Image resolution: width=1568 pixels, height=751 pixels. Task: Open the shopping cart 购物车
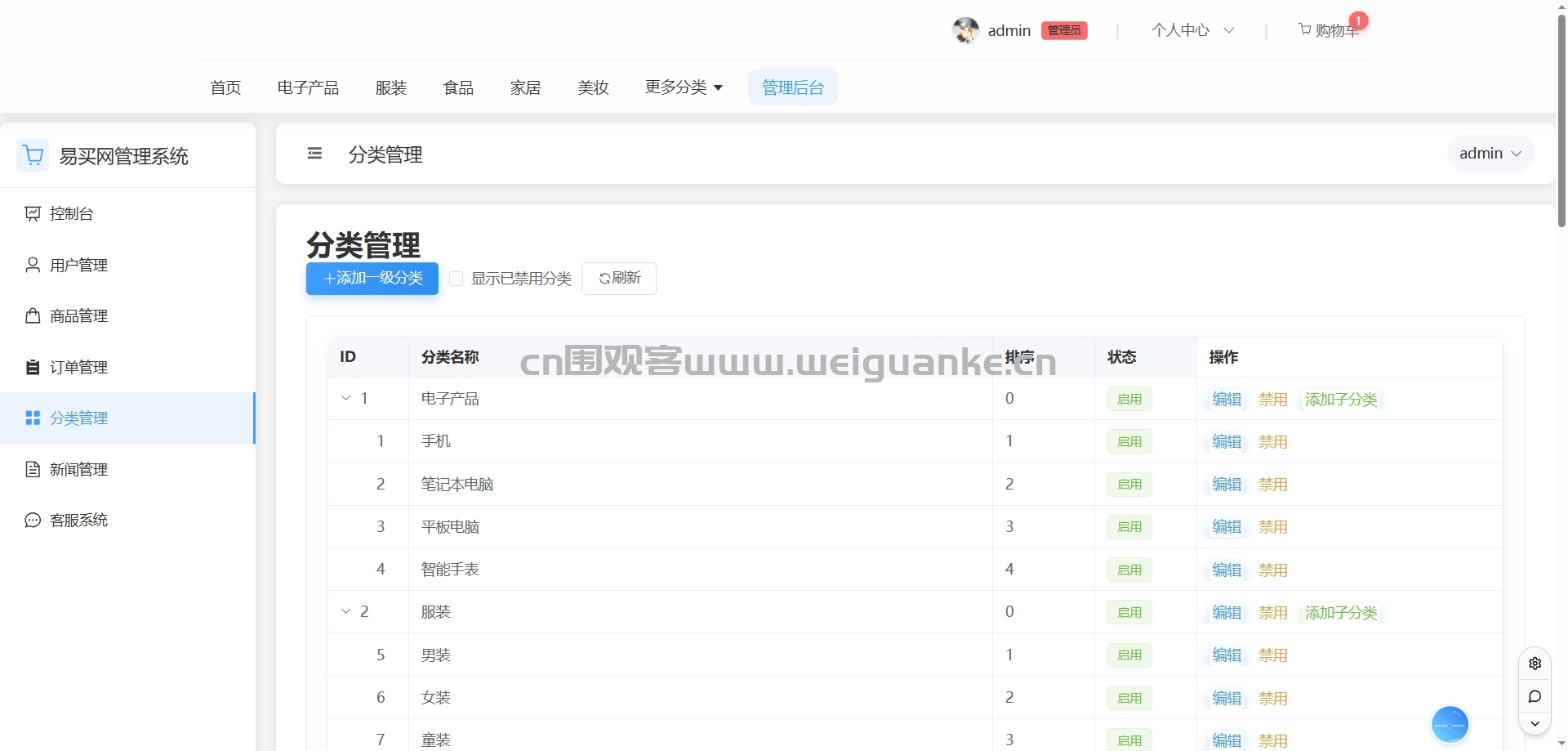(1329, 30)
